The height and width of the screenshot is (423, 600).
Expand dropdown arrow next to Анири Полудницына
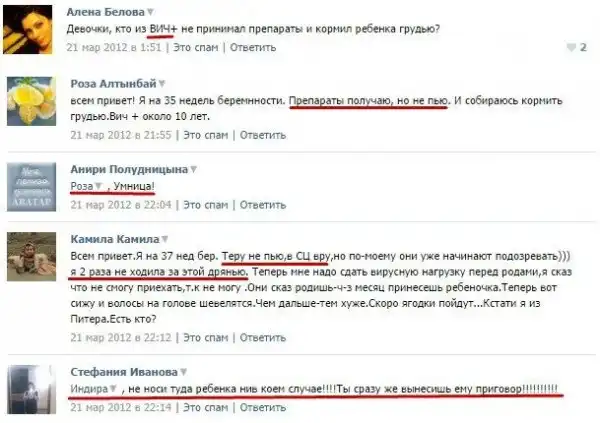(x=193, y=169)
